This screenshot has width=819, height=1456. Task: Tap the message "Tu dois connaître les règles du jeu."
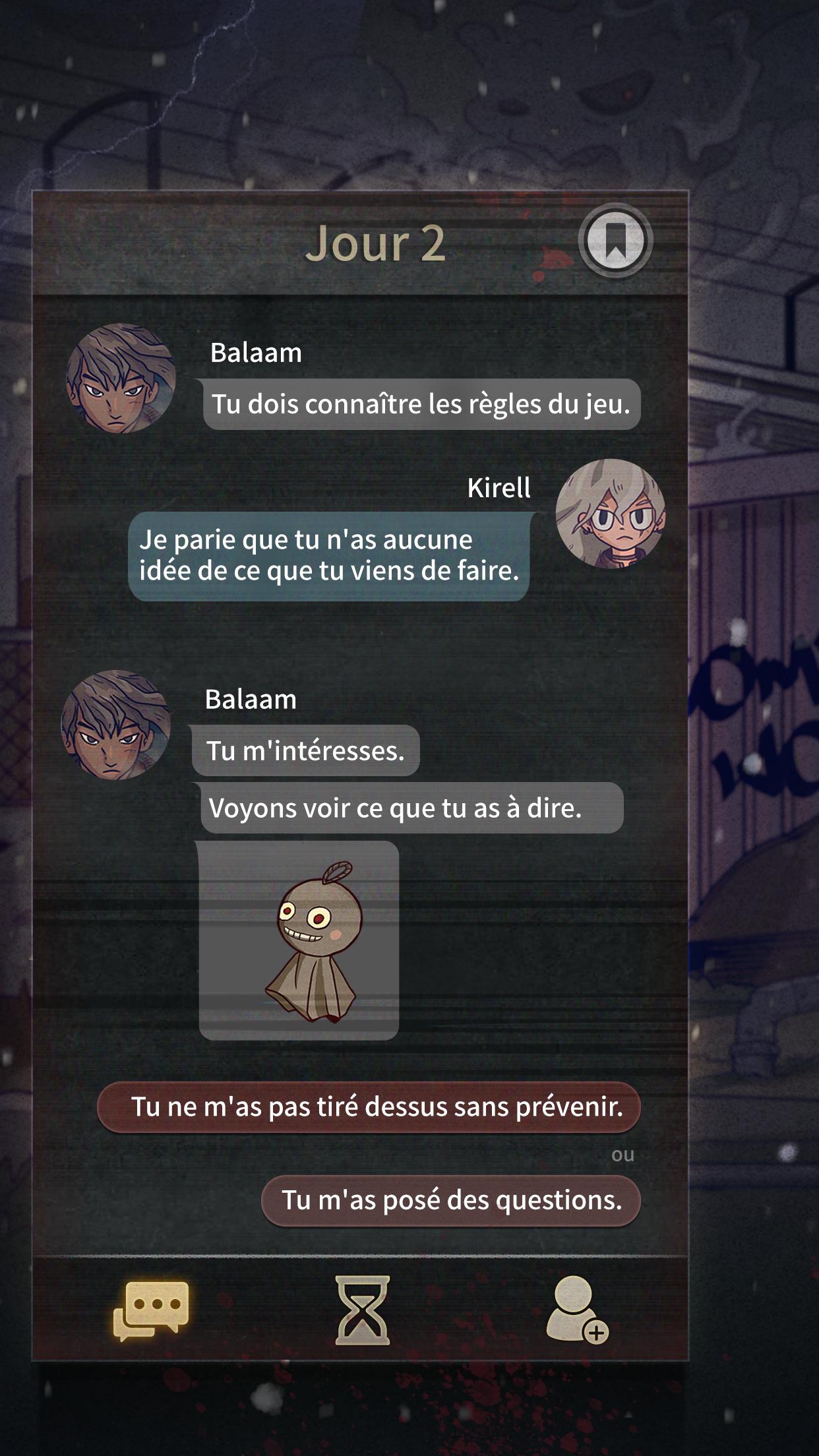coord(421,404)
